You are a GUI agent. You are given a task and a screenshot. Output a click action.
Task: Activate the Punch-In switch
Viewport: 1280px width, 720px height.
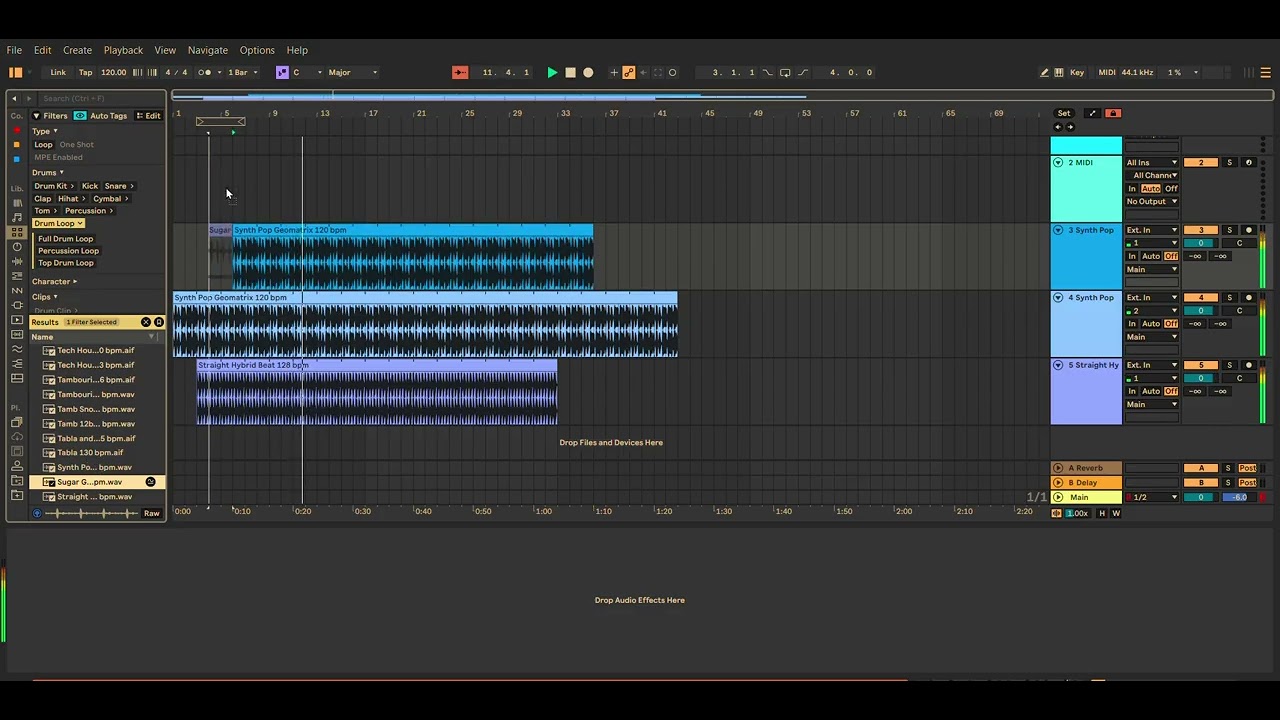tap(768, 72)
